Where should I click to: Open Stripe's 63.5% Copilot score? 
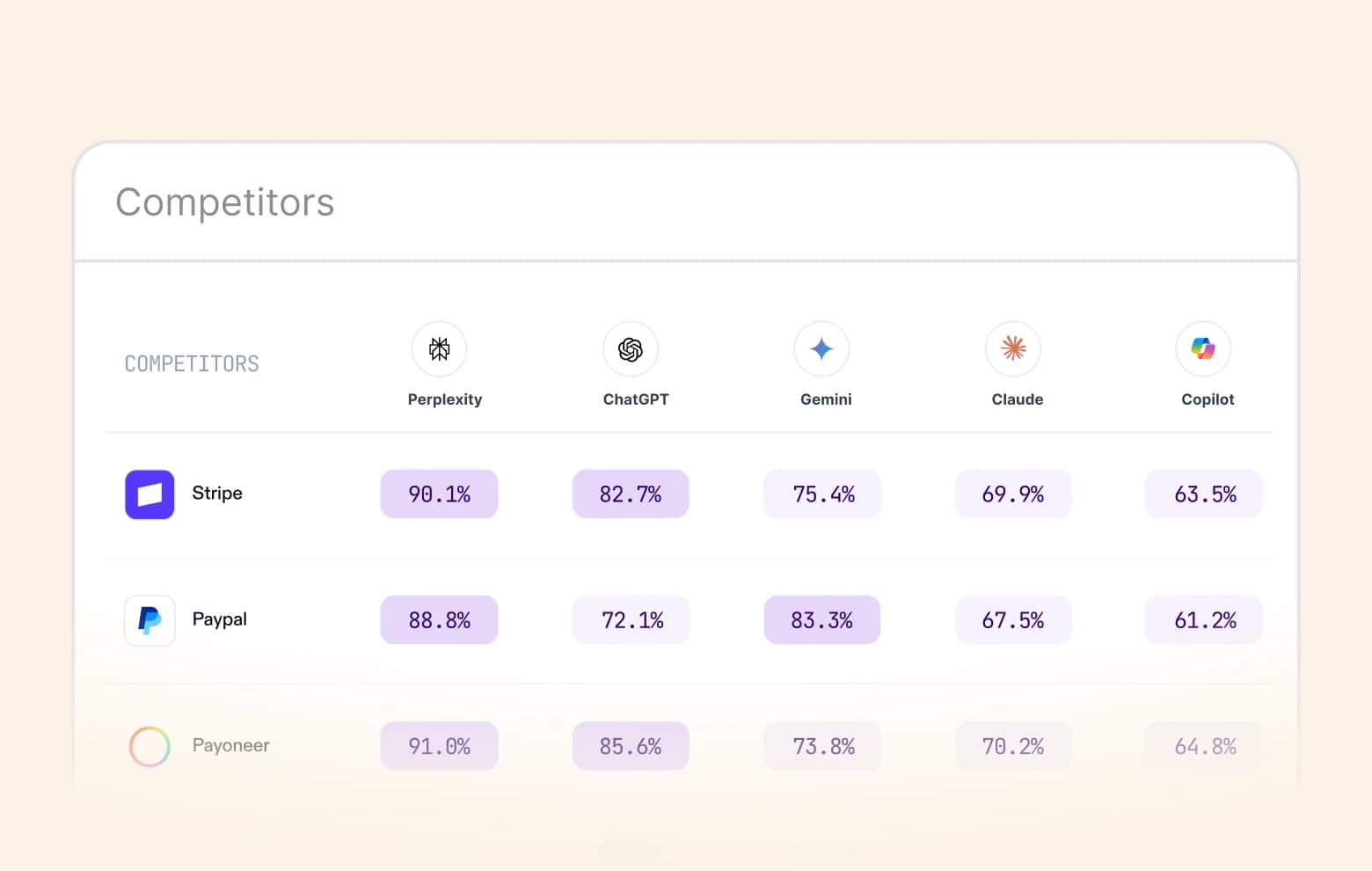click(1204, 494)
